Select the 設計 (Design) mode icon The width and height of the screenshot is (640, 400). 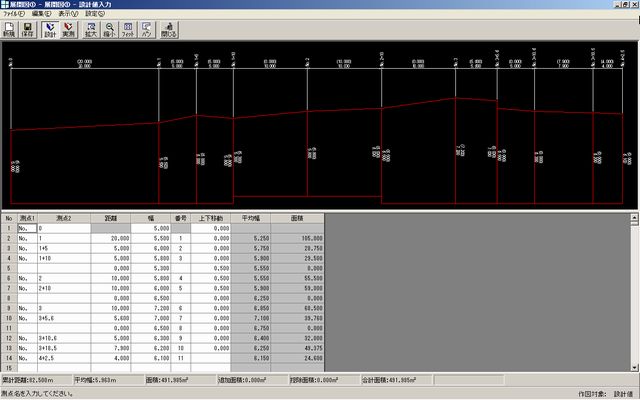(x=50, y=30)
